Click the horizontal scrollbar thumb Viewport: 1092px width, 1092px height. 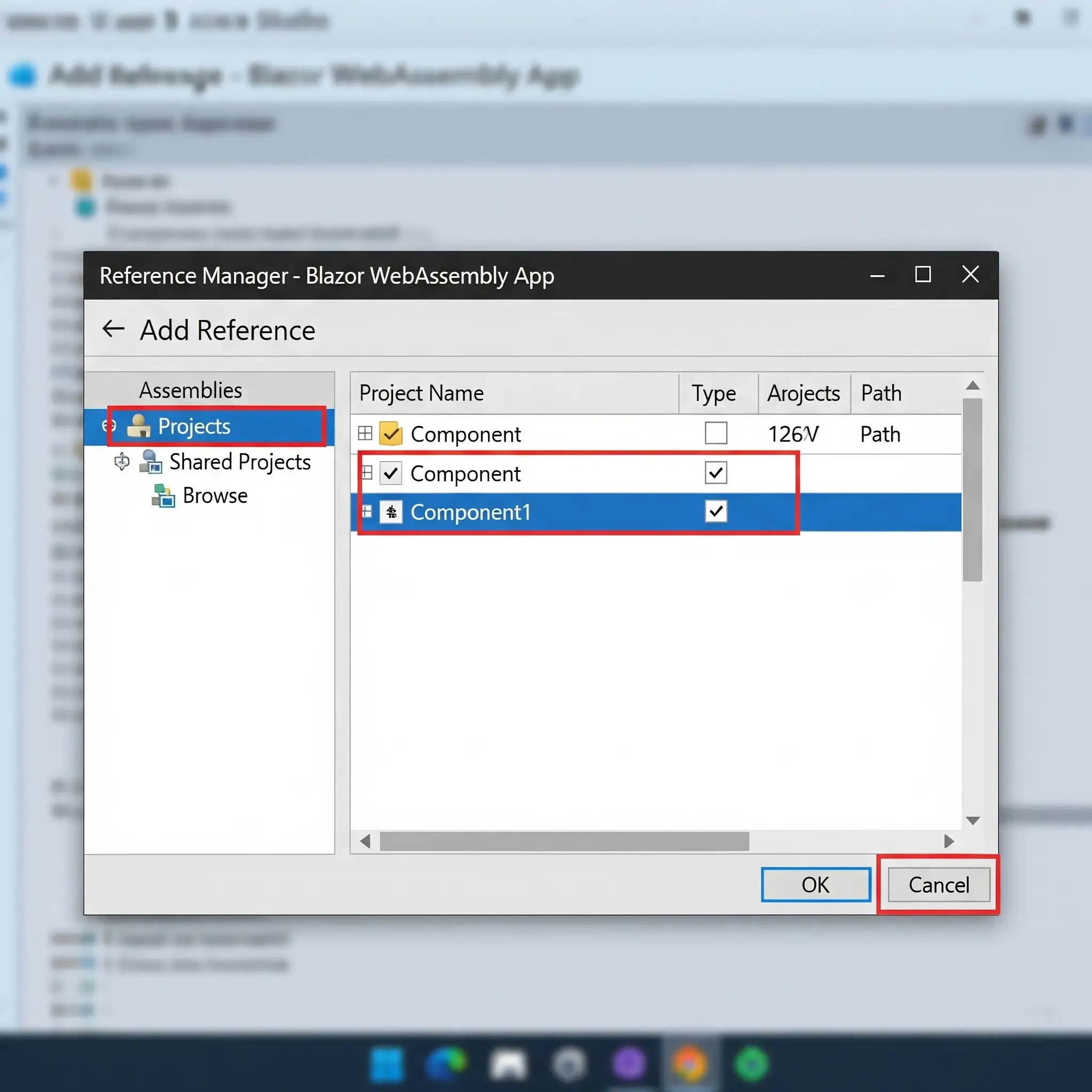(564, 841)
